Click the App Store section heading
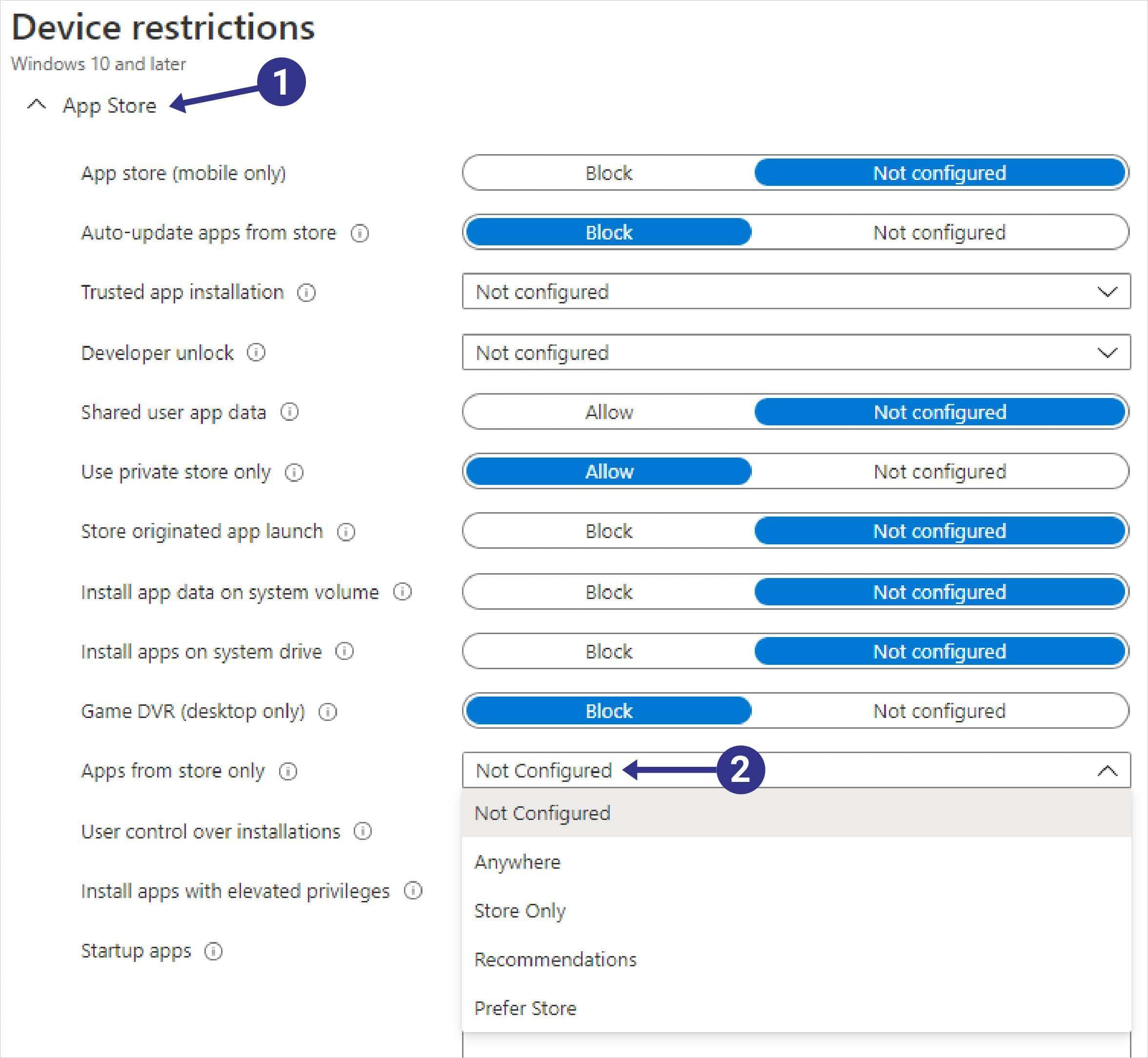This screenshot has width=1148, height=1058. 109,106
